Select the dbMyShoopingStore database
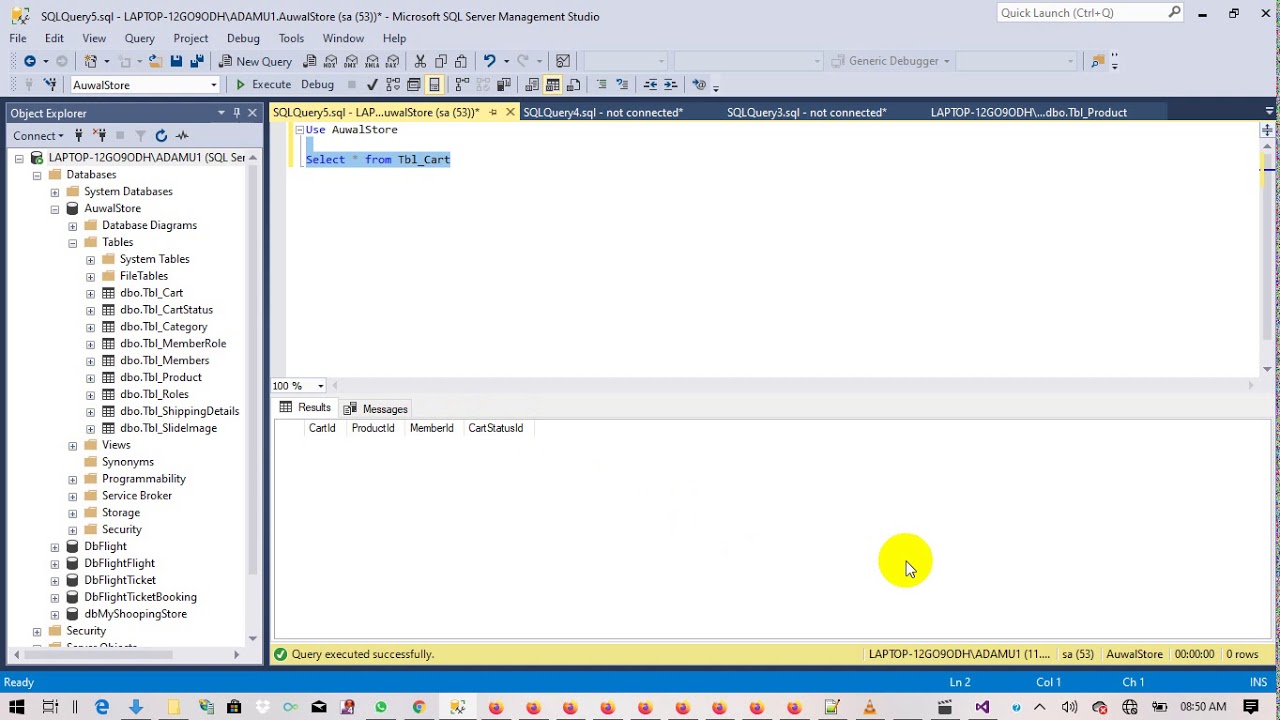This screenshot has width=1280, height=720. [135, 614]
